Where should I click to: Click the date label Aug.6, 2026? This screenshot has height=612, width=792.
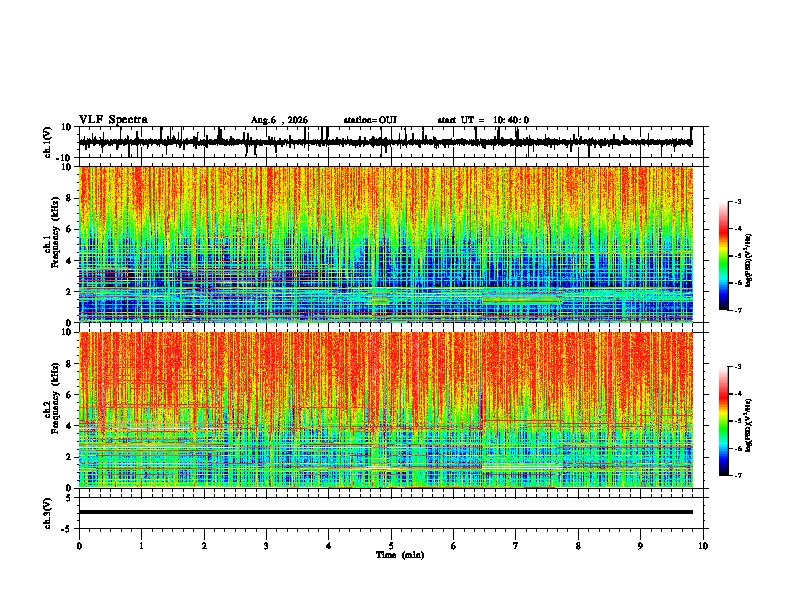pos(279,120)
